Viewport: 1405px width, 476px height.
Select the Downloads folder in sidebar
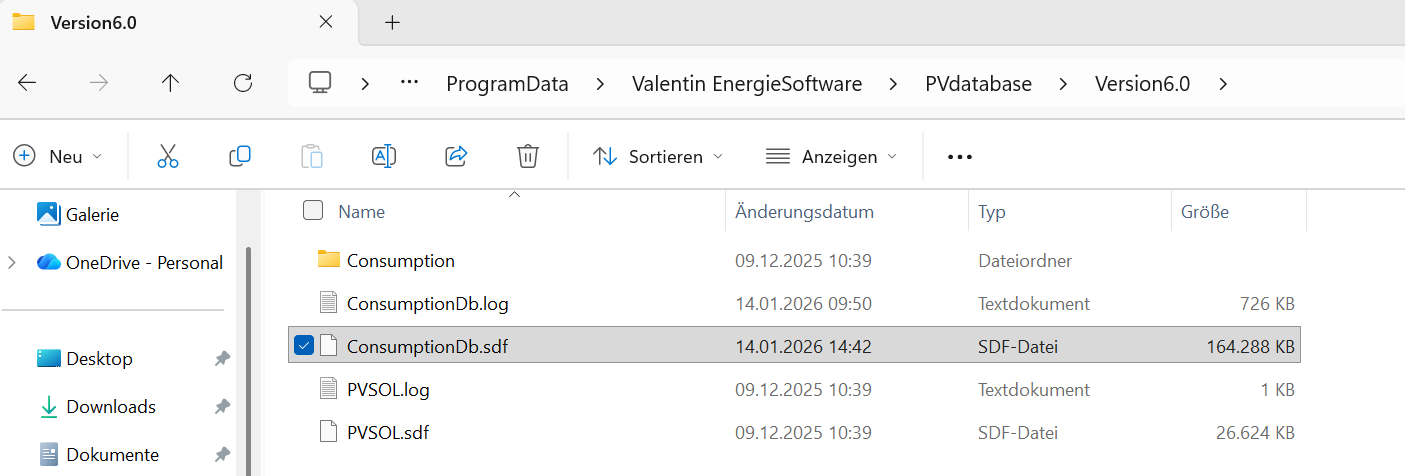tap(110, 407)
